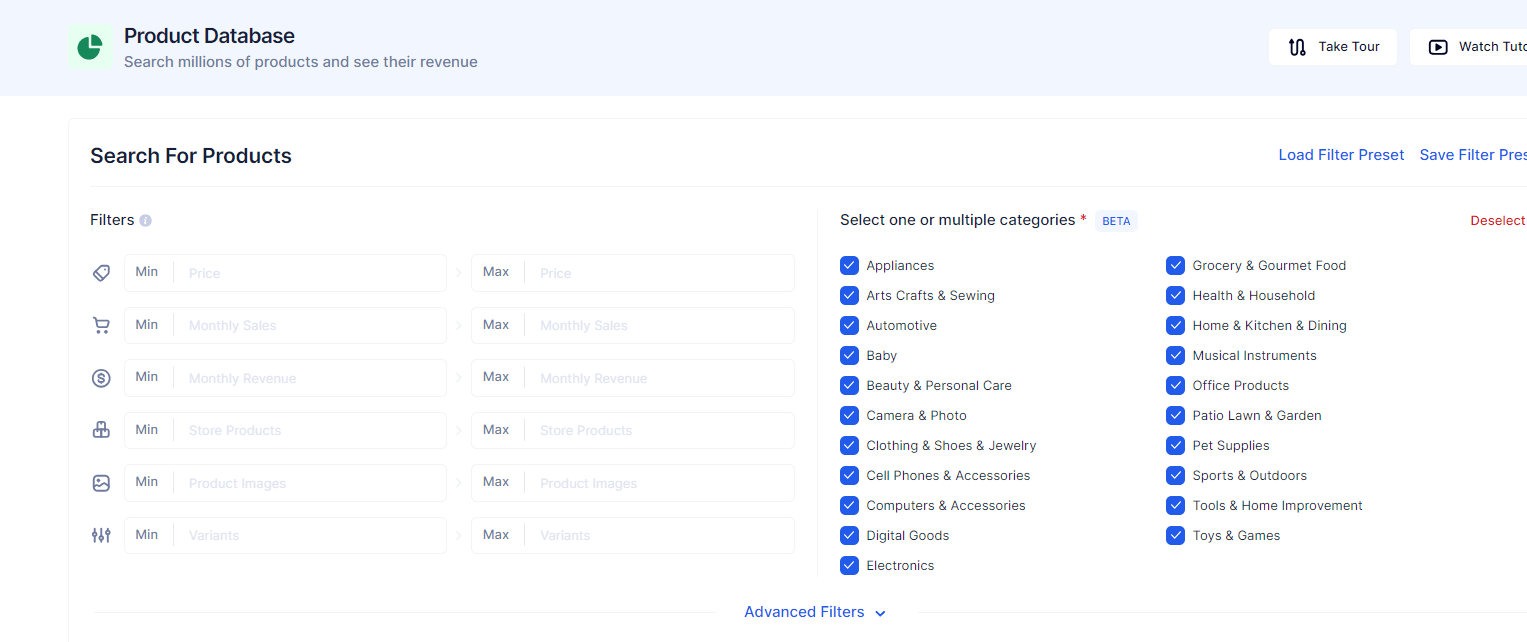1527x642 pixels.
Task: Disable the Digital Goods checkbox
Action: coord(849,535)
